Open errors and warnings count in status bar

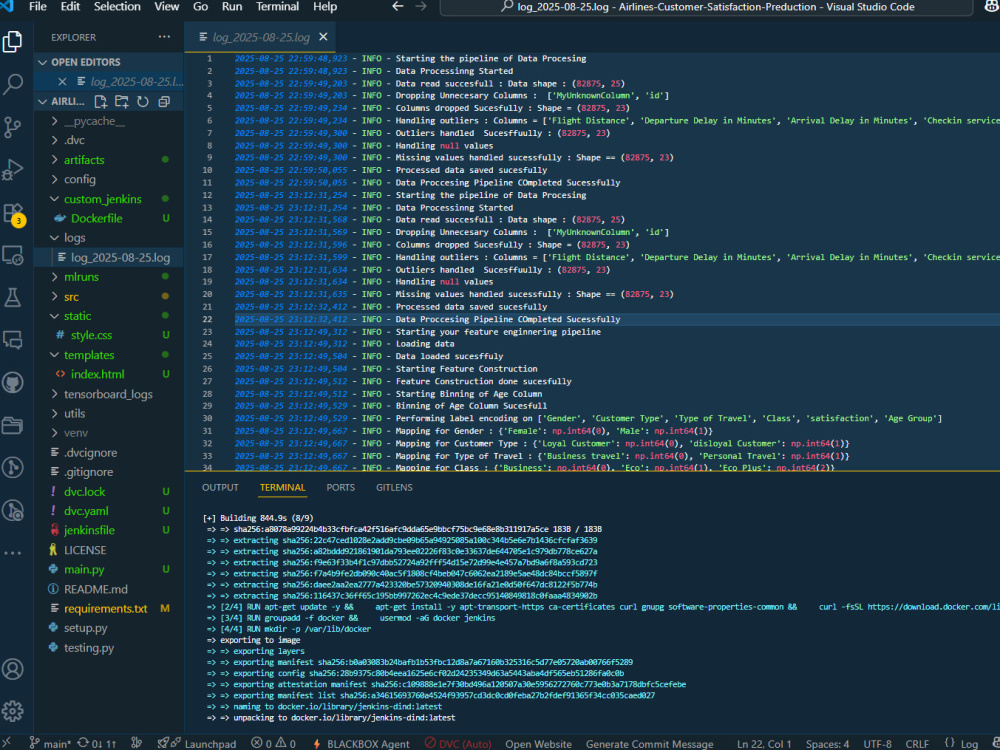(273, 744)
